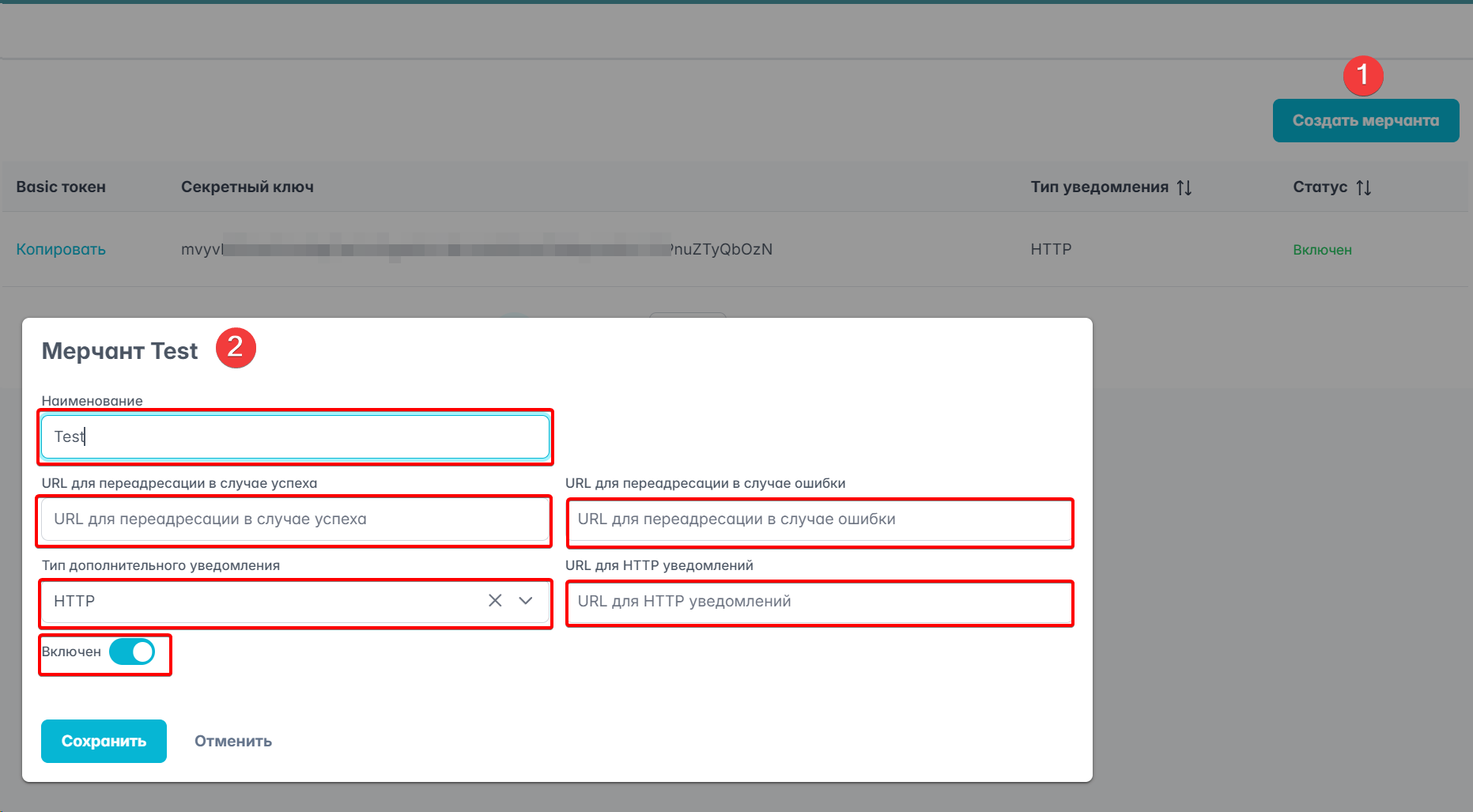This screenshot has width=1473, height=812.
Task: Click the HTTP notification type table cell
Action: (x=1051, y=250)
